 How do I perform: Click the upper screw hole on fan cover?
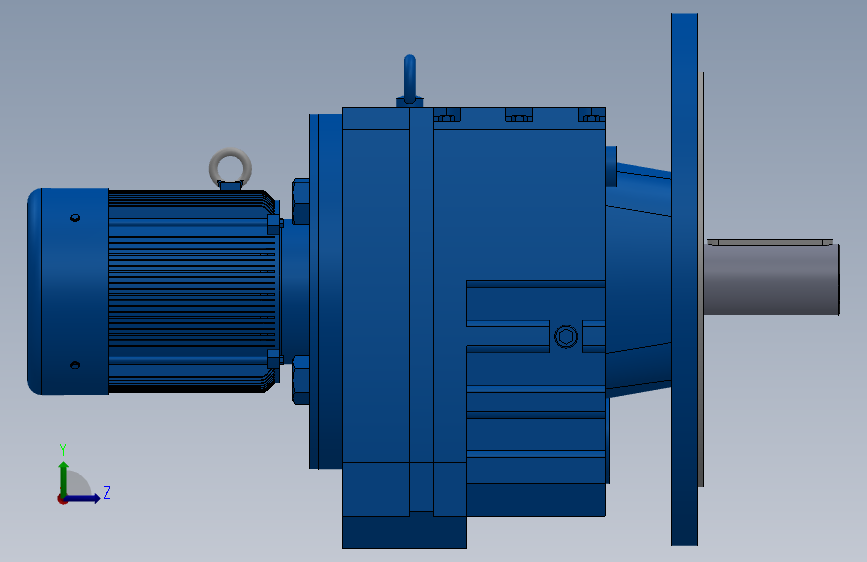(75, 218)
